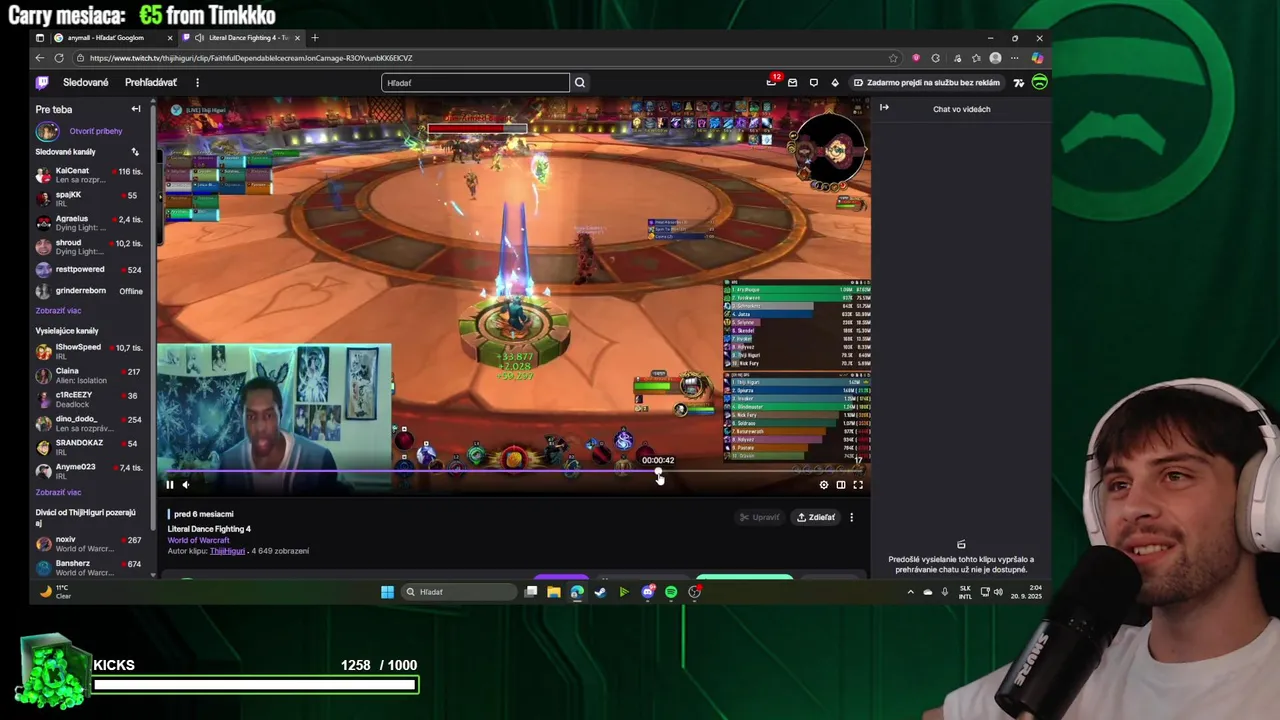The height and width of the screenshot is (720, 1280).
Task: Open clip options three-dot menu
Action: pyautogui.click(x=852, y=517)
